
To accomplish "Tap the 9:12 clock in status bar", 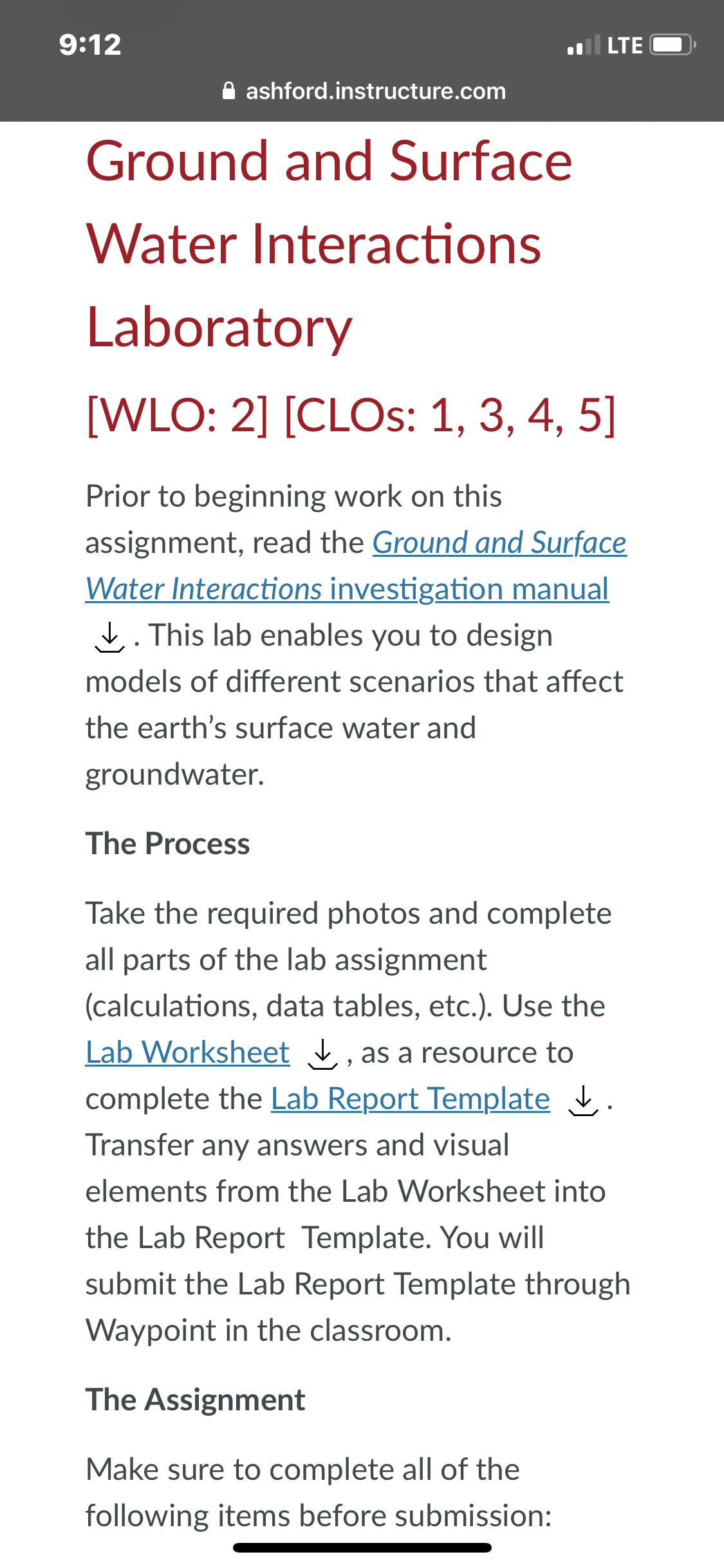I will click(x=90, y=45).
